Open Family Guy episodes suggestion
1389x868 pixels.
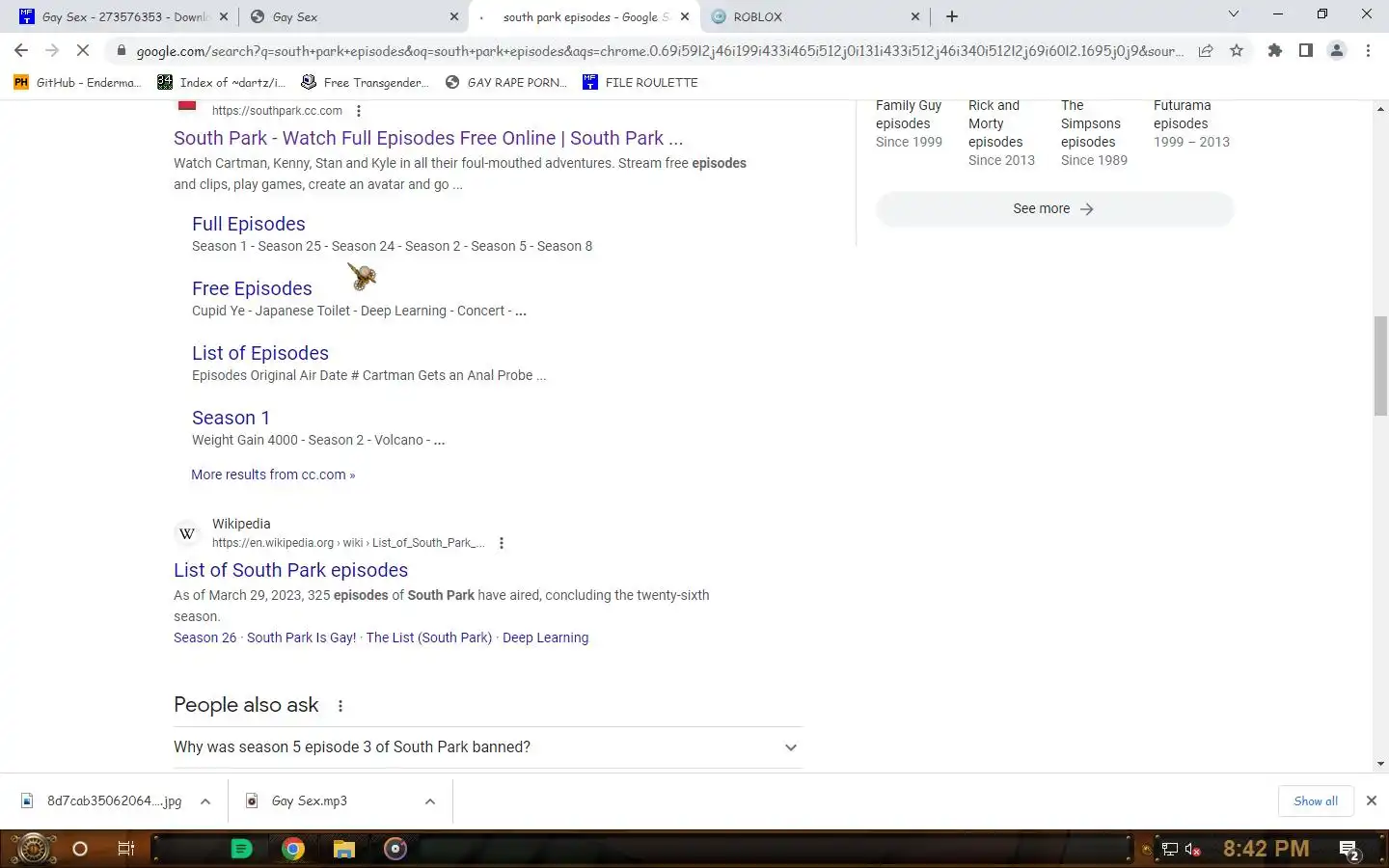coord(909,123)
